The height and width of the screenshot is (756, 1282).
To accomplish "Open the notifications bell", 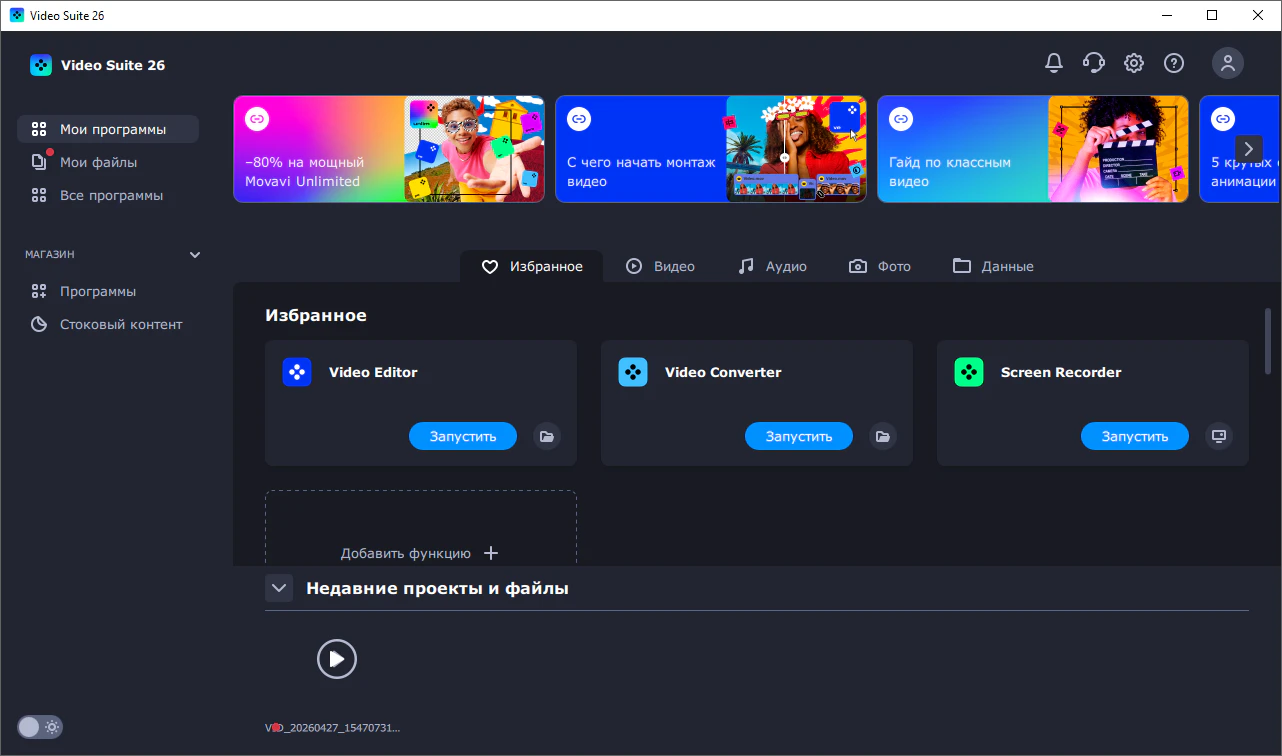I will coord(1054,63).
